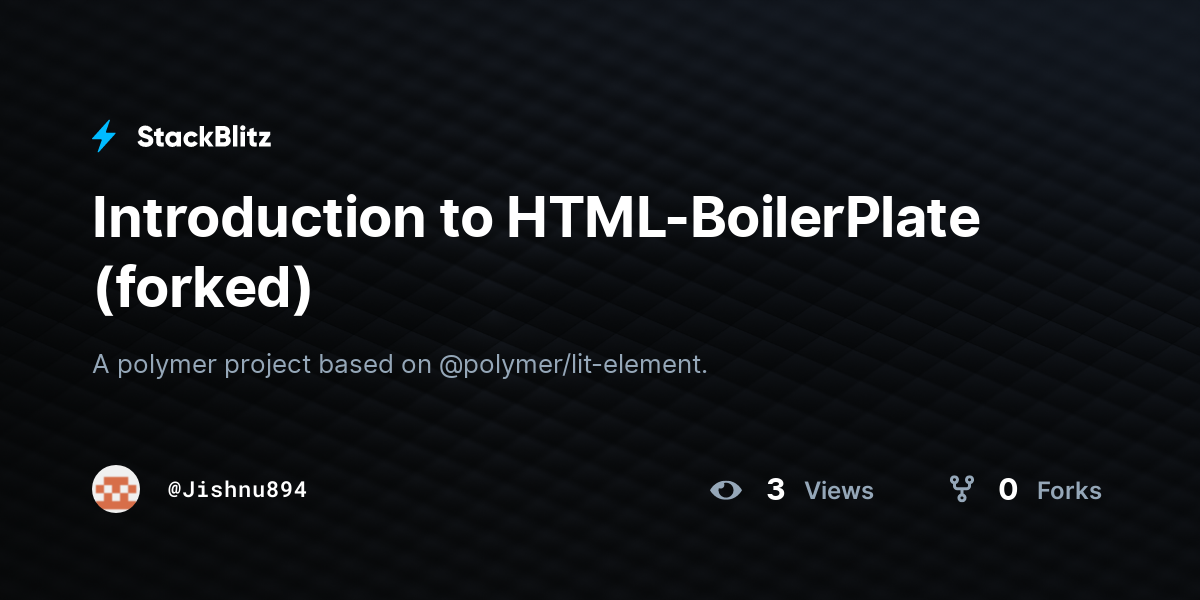The width and height of the screenshot is (1200, 600).
Task: Click the StackBlitz brand name text
Action: 204,137
